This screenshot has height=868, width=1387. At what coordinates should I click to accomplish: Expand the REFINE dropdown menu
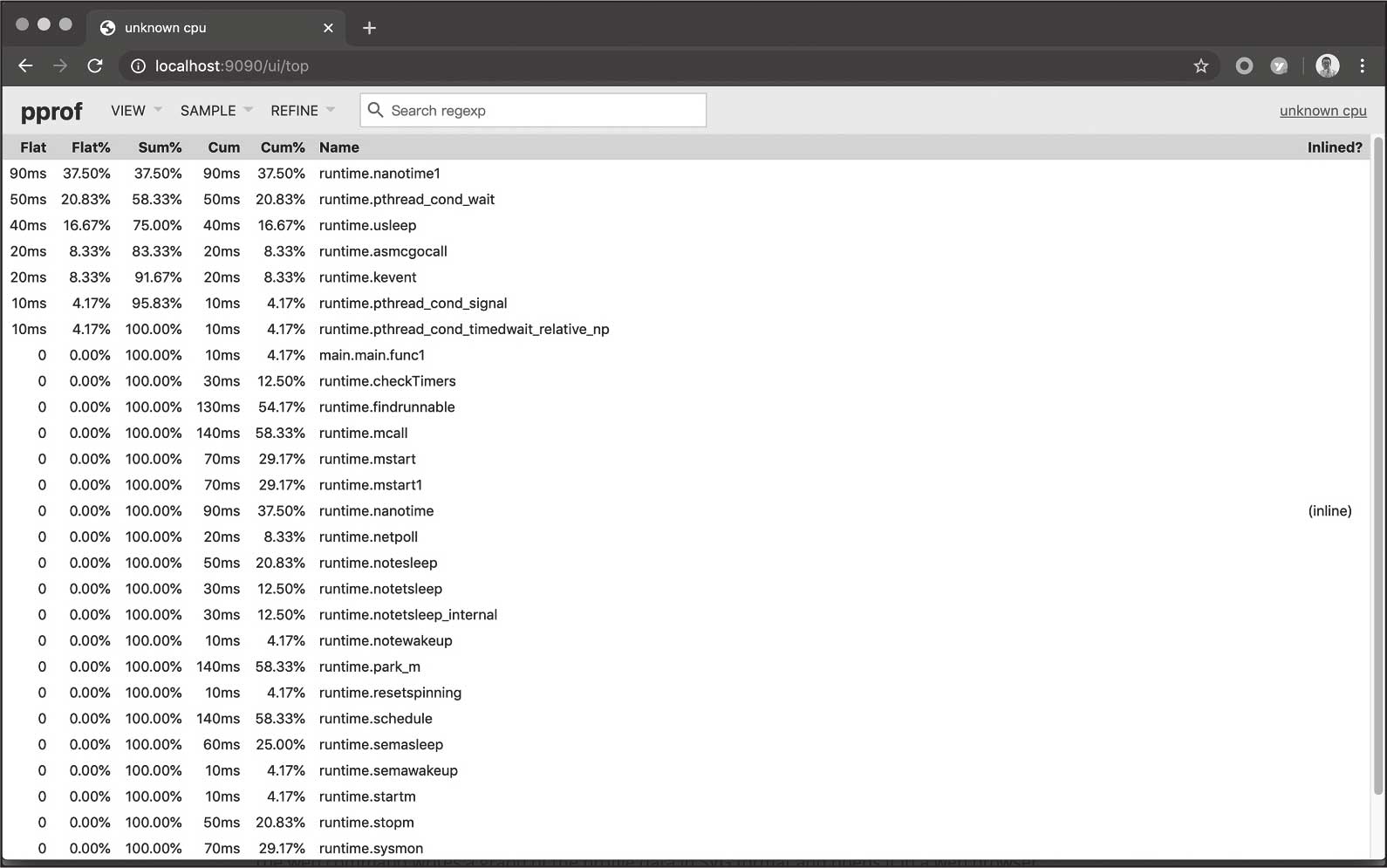tap(302, 111)
